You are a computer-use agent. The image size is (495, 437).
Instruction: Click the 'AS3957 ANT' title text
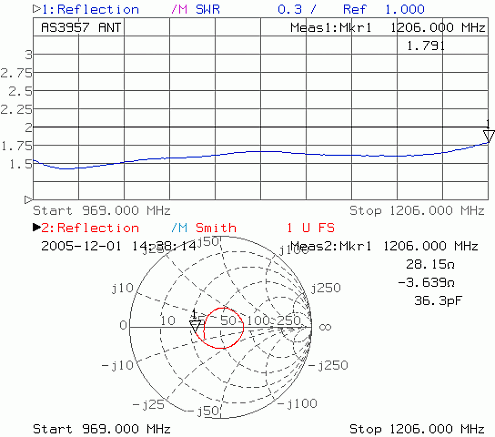(x=81, y=27)
